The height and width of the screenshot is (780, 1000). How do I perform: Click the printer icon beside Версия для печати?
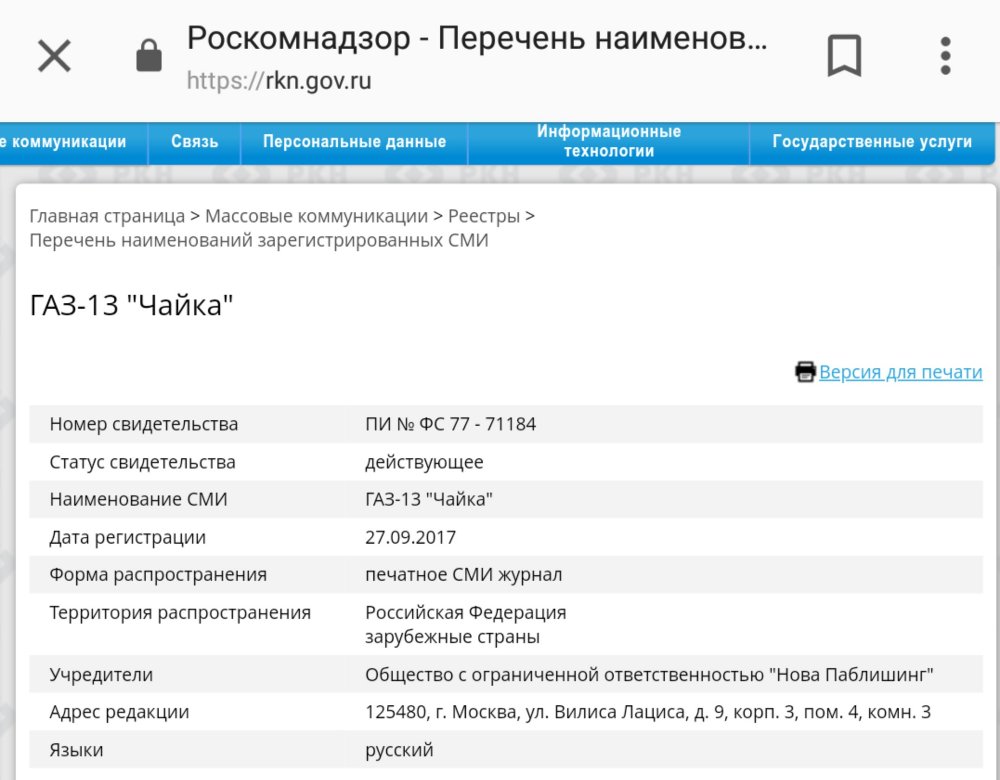pos(805,372)
